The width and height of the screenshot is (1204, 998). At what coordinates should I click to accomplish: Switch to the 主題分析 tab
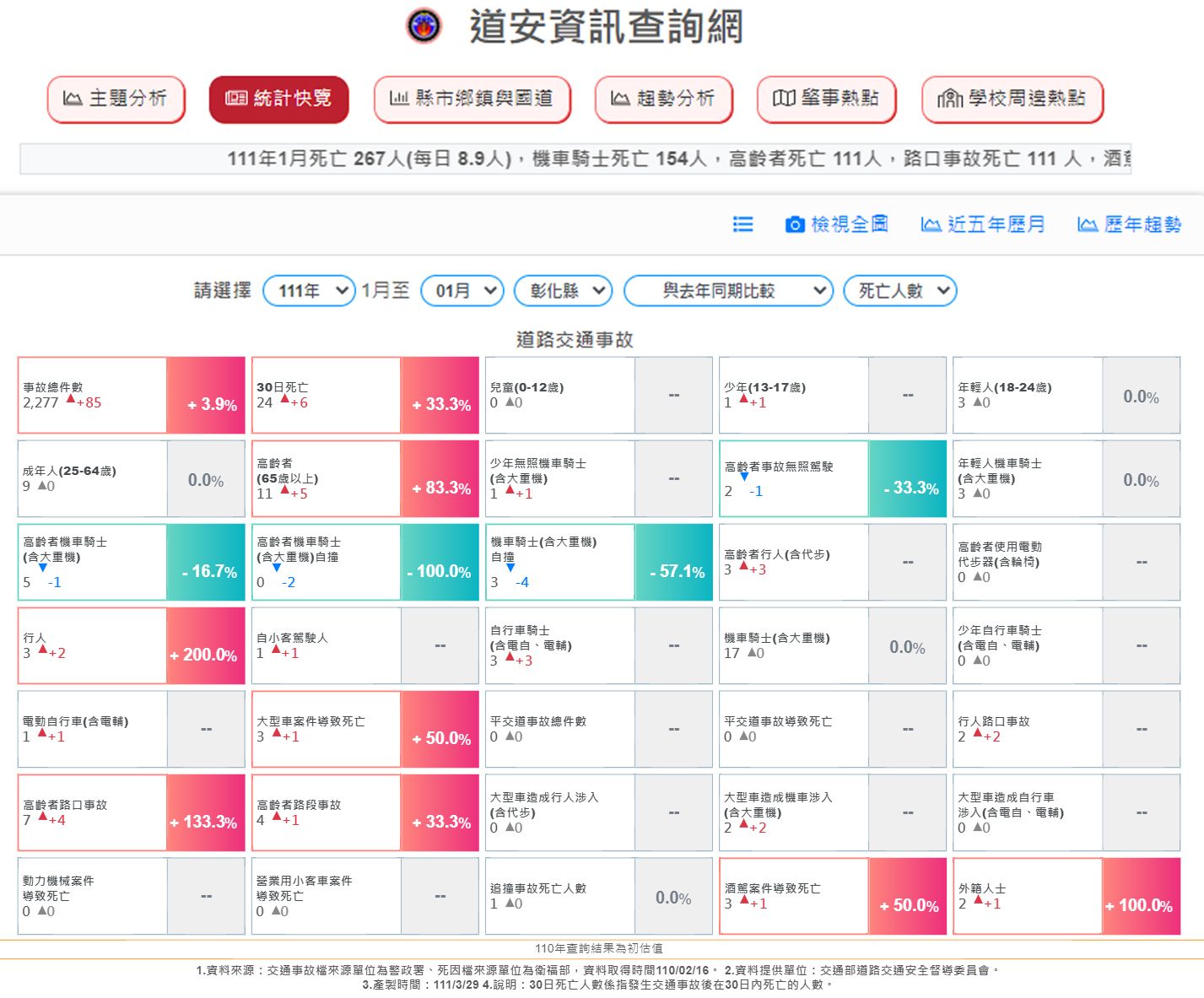(116, 99)
